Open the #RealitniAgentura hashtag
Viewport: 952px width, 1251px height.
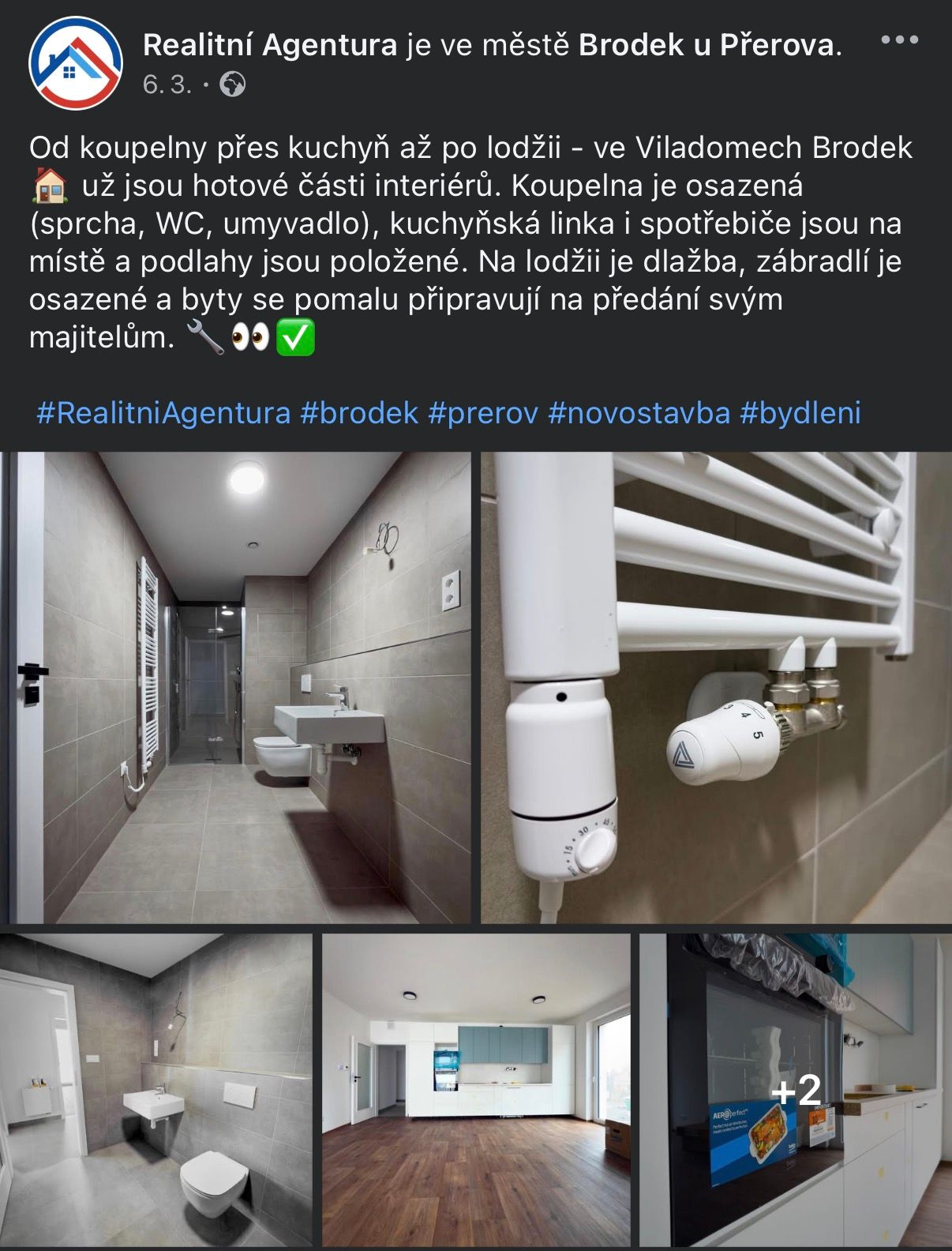pos(163,412)
